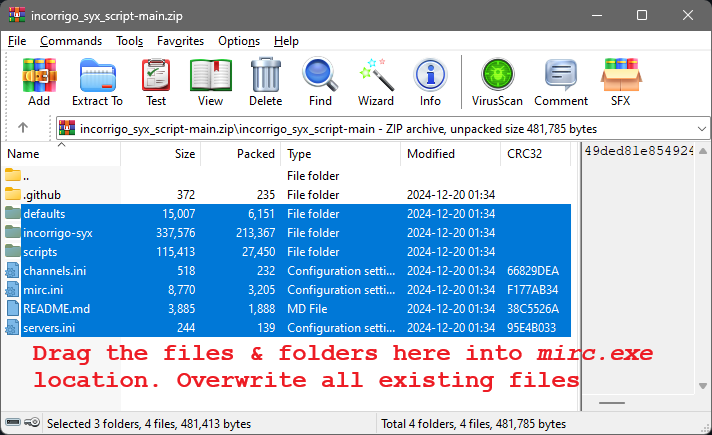Select the incorrigo-syx folder name

pos(58,233)
